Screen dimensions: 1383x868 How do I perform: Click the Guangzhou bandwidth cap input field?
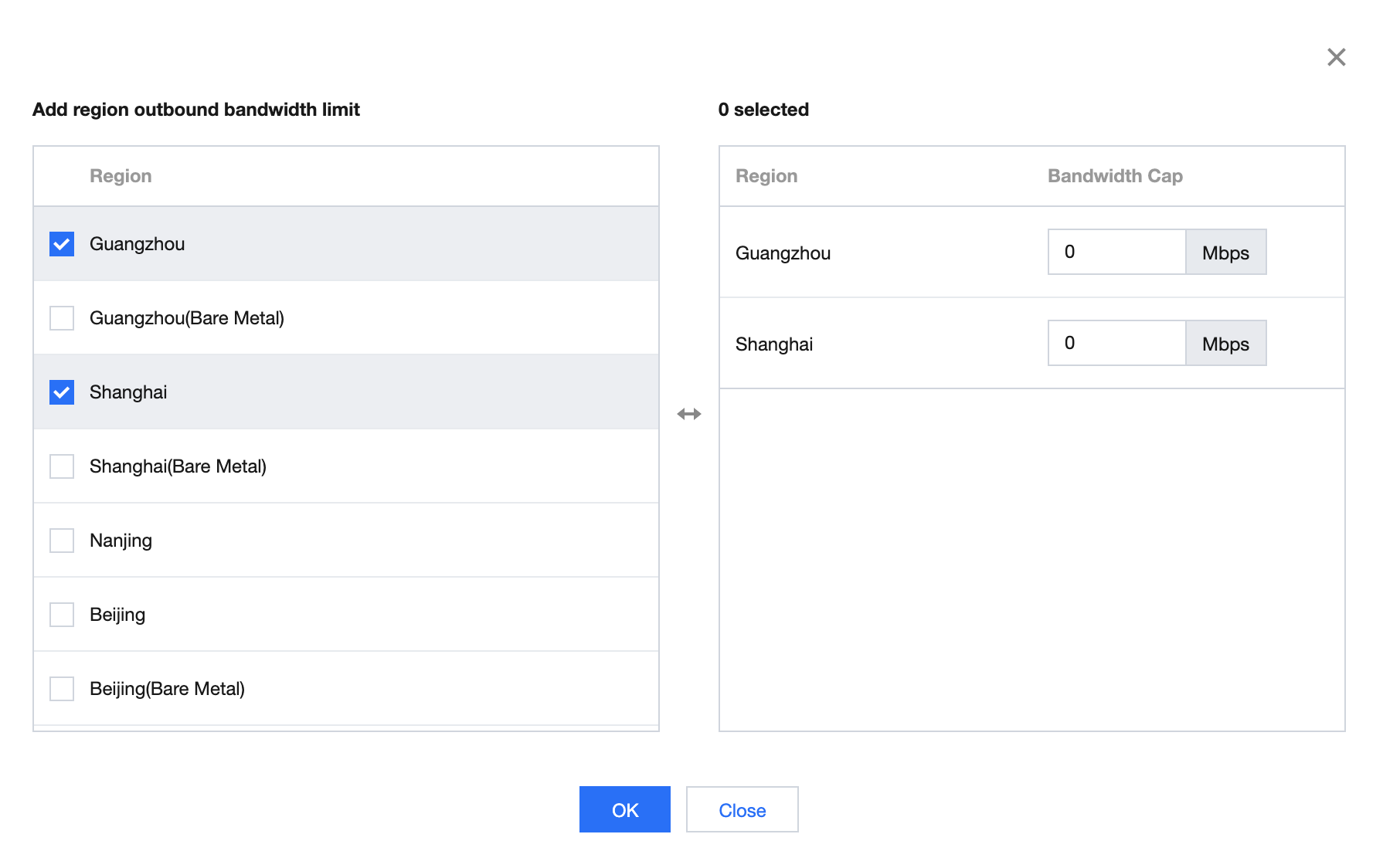point(1116,252)
